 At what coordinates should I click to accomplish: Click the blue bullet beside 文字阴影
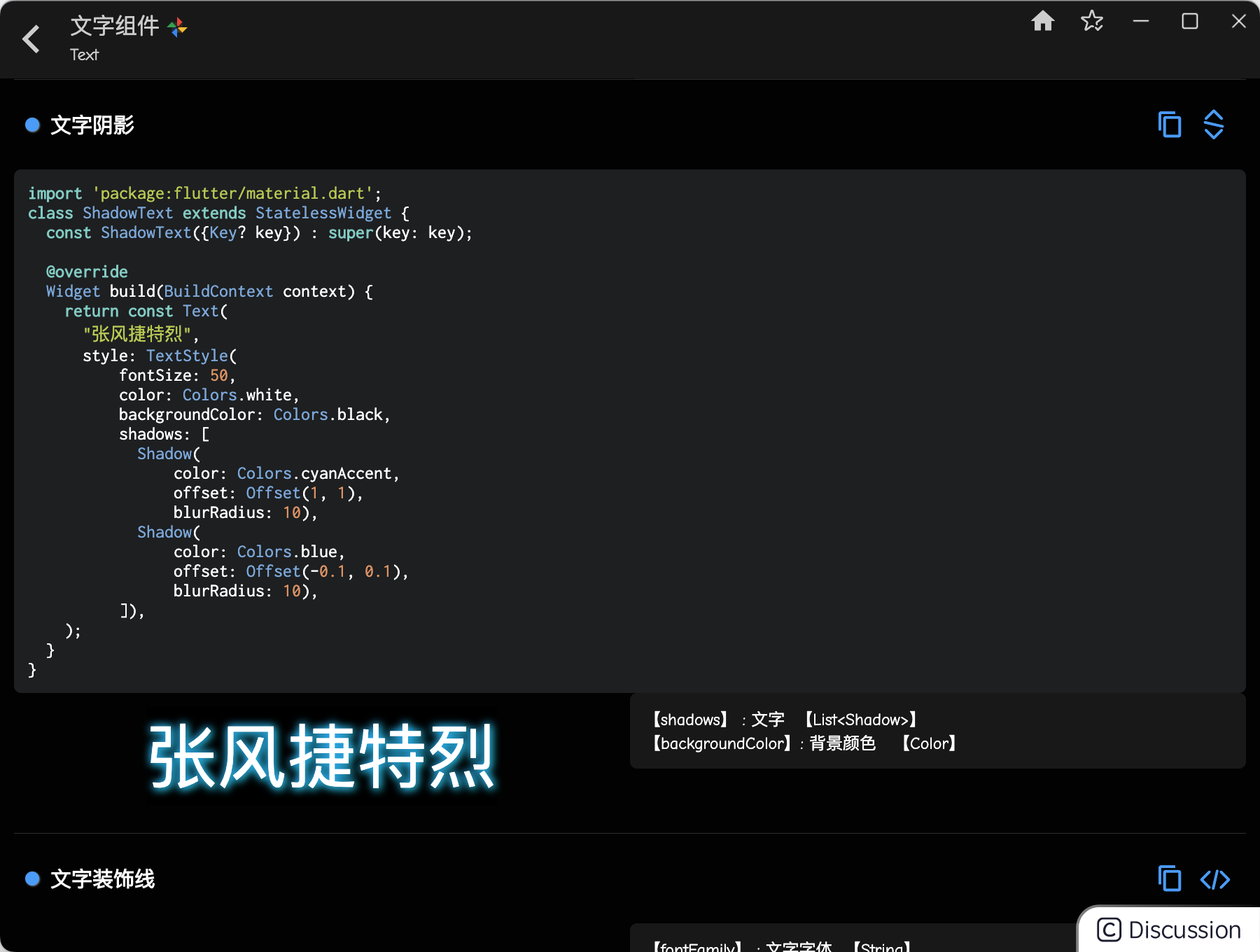[x=32, y=125]
